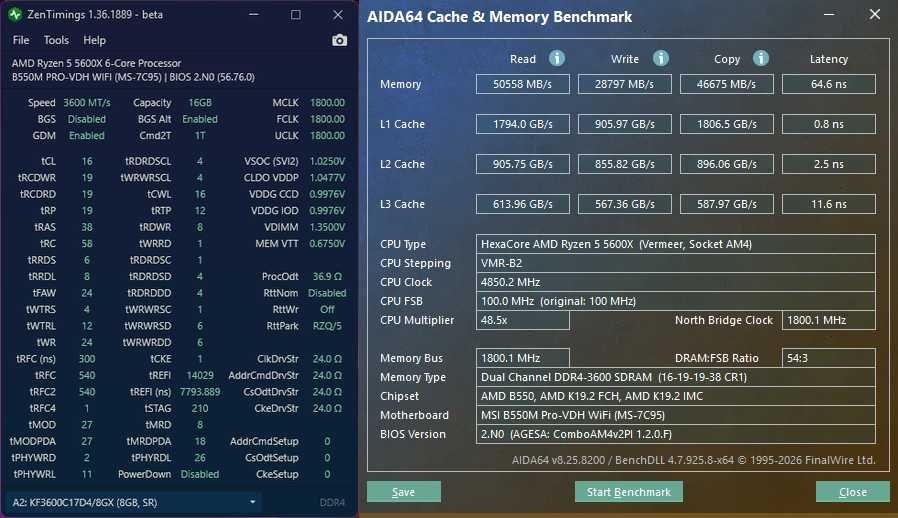Screen dimensions: 898x518
Task: Click L2 Cache Latency value 2.5 ns
Action: pos(829,164)
